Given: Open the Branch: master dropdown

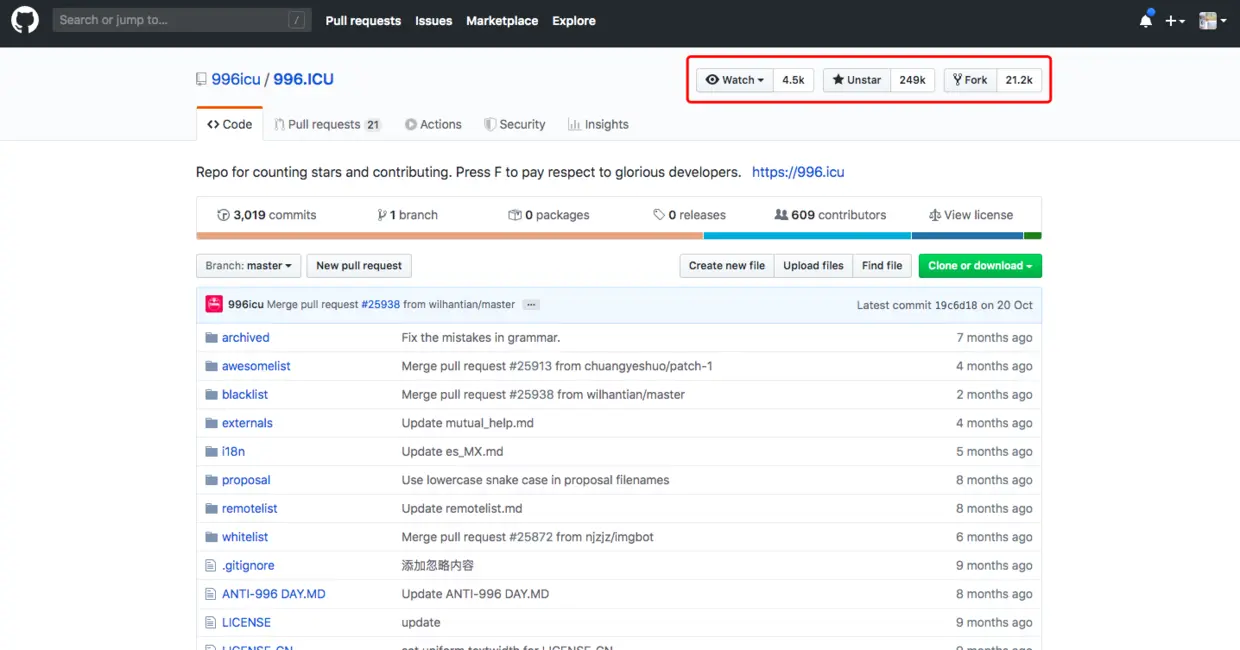Looking at the screenshot, I should coord(248,266).
